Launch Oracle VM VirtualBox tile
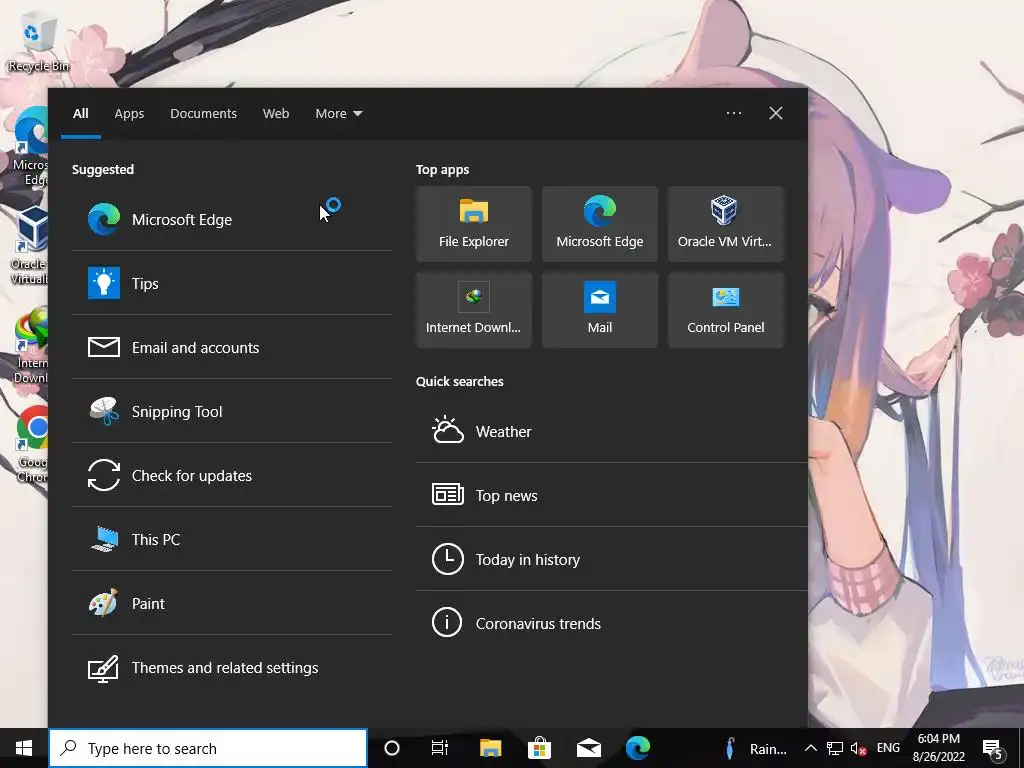Viewport: 1024px width, 768px height. point(726,224)
